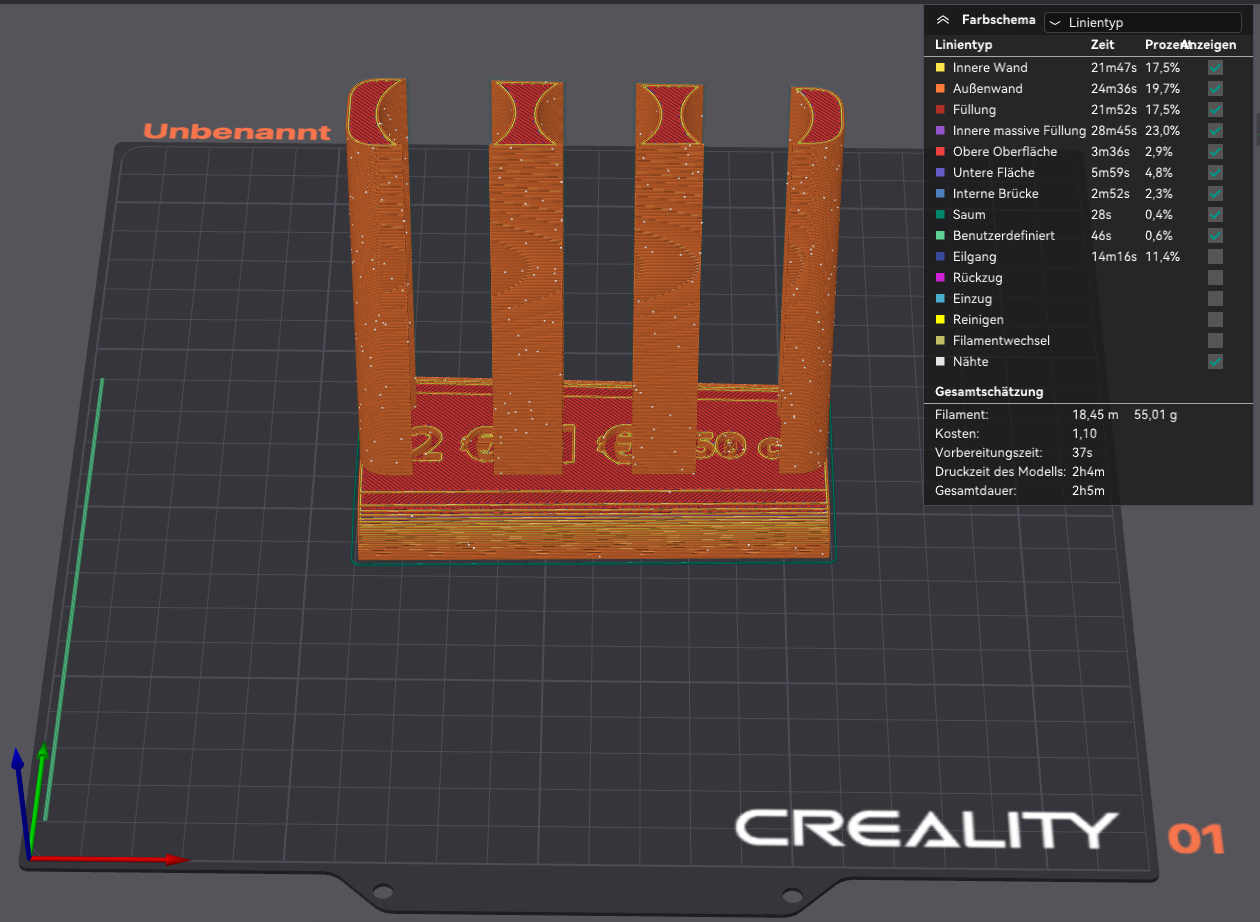
Task: Click the Unbenannt plate name label
Action: [237, 132]
